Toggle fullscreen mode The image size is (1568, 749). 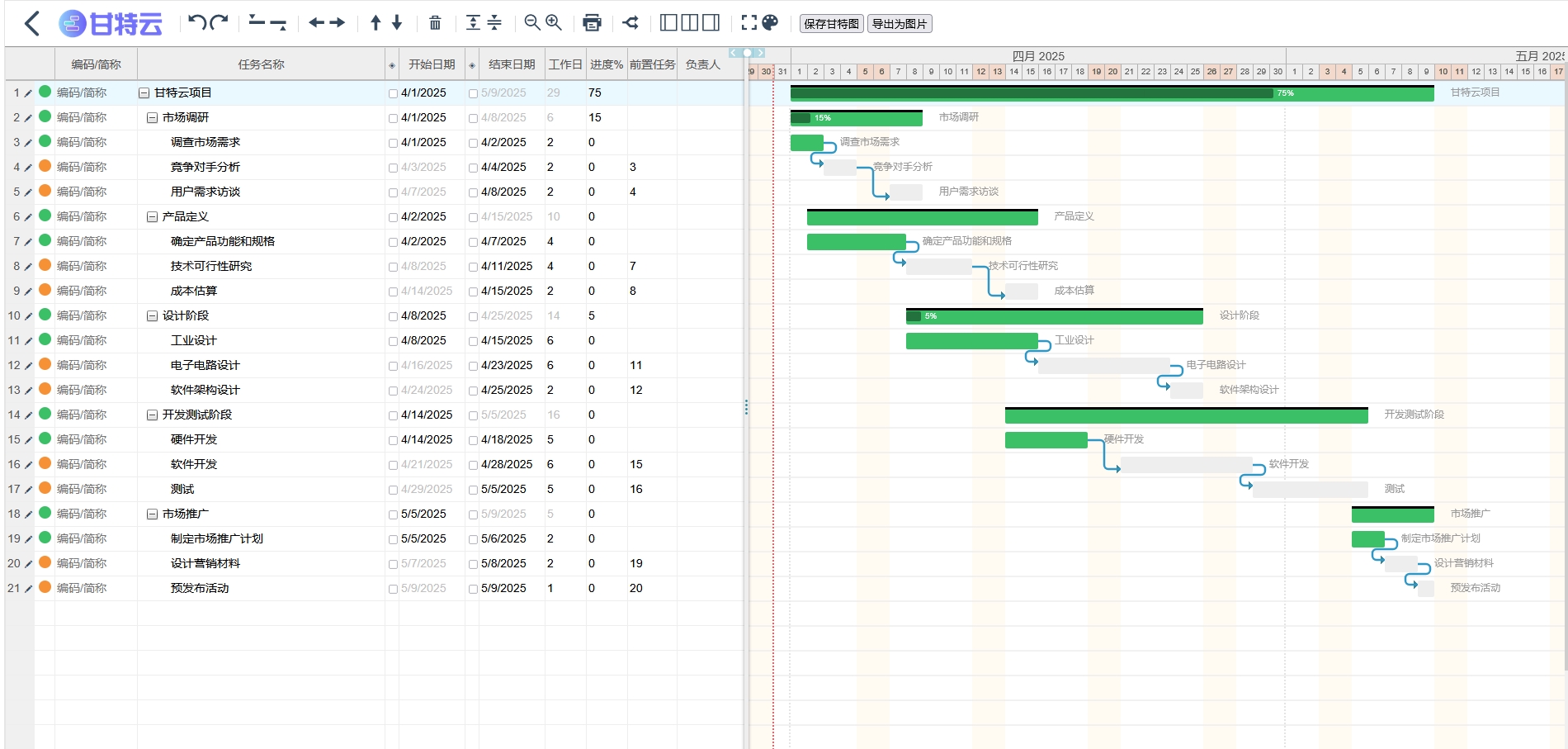749,23
